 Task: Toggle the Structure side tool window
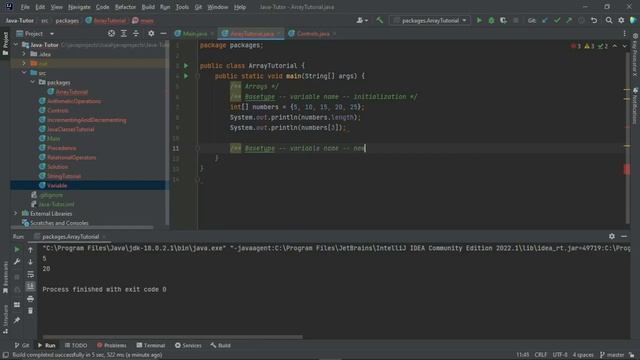(5, 320)
